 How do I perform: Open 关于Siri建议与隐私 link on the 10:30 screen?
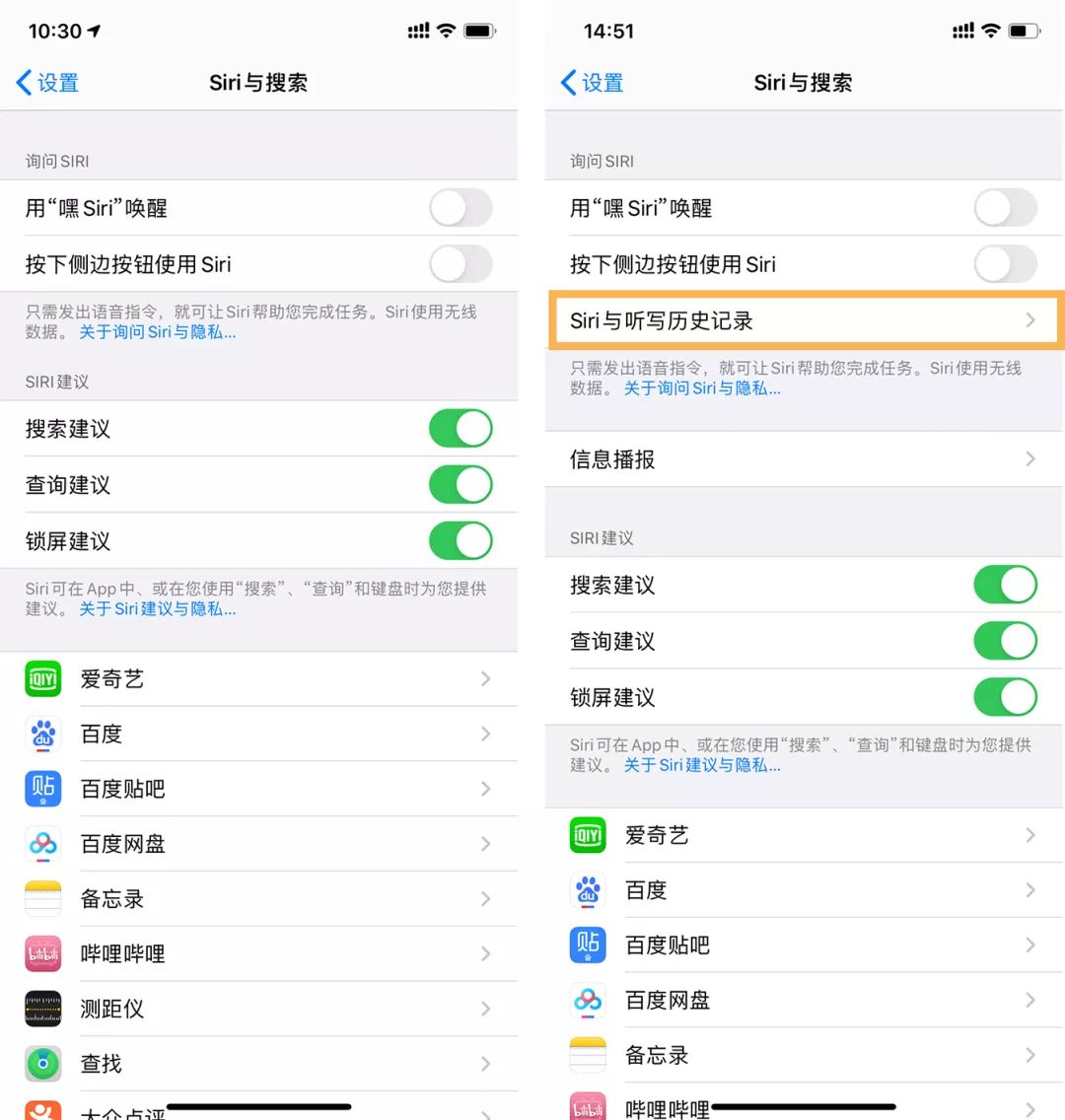[x=157, y=608]
